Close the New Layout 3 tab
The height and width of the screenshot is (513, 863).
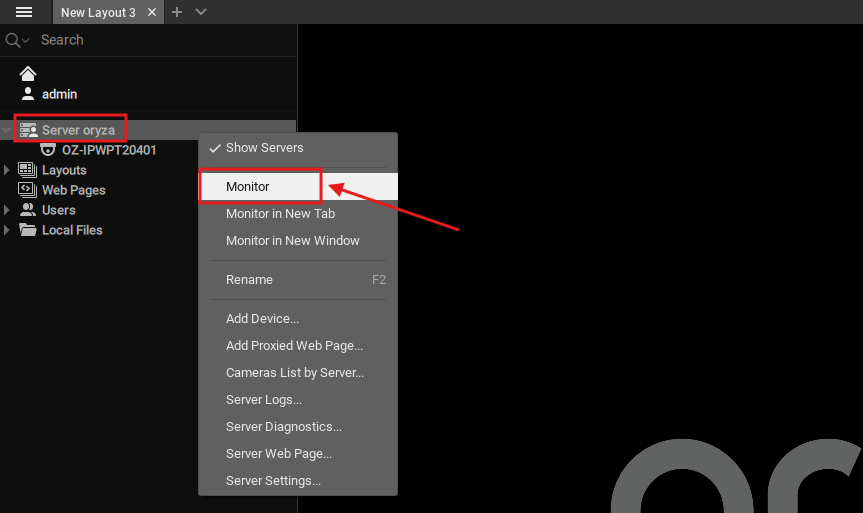point(152,12)
